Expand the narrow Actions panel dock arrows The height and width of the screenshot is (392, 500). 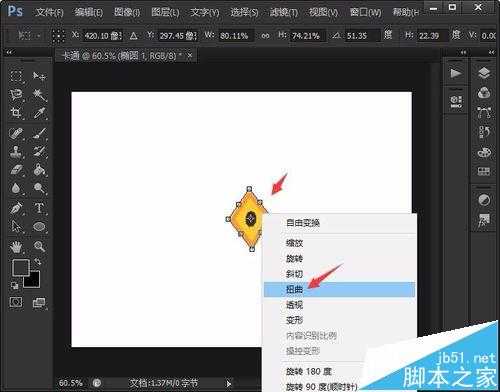(x=463, y=52)
